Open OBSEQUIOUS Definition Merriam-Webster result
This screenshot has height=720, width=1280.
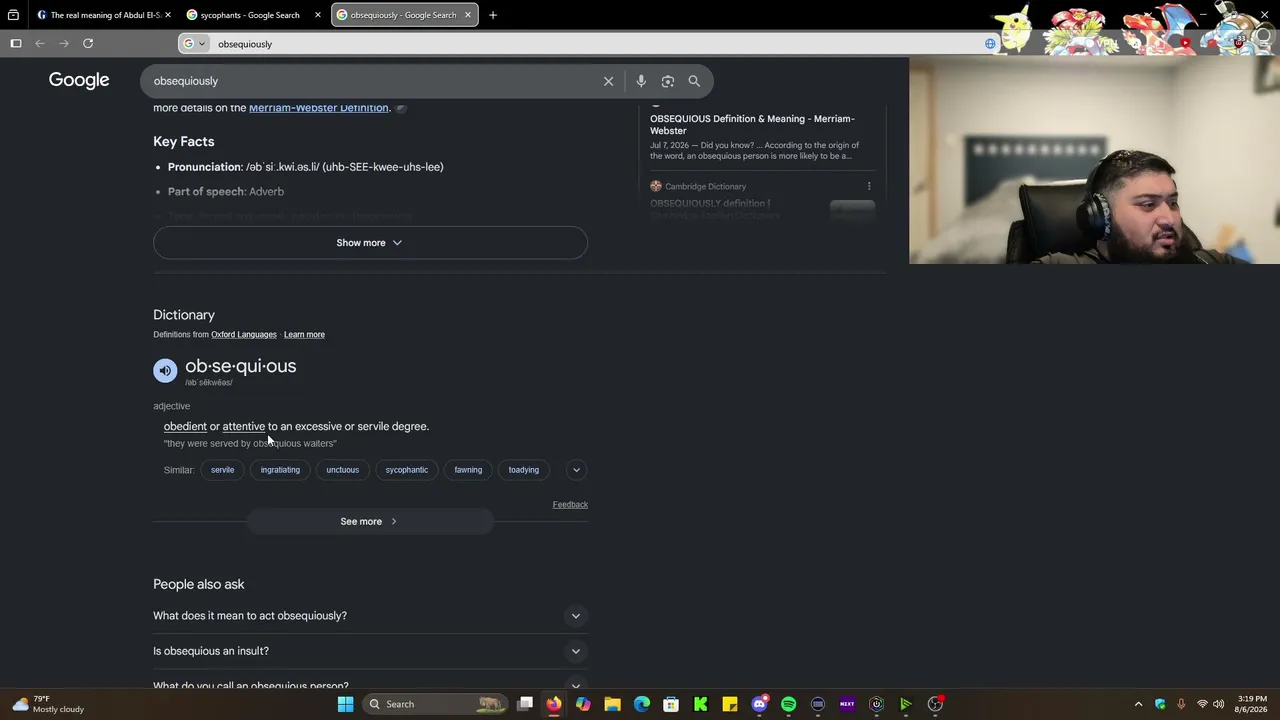click(752, 125)
